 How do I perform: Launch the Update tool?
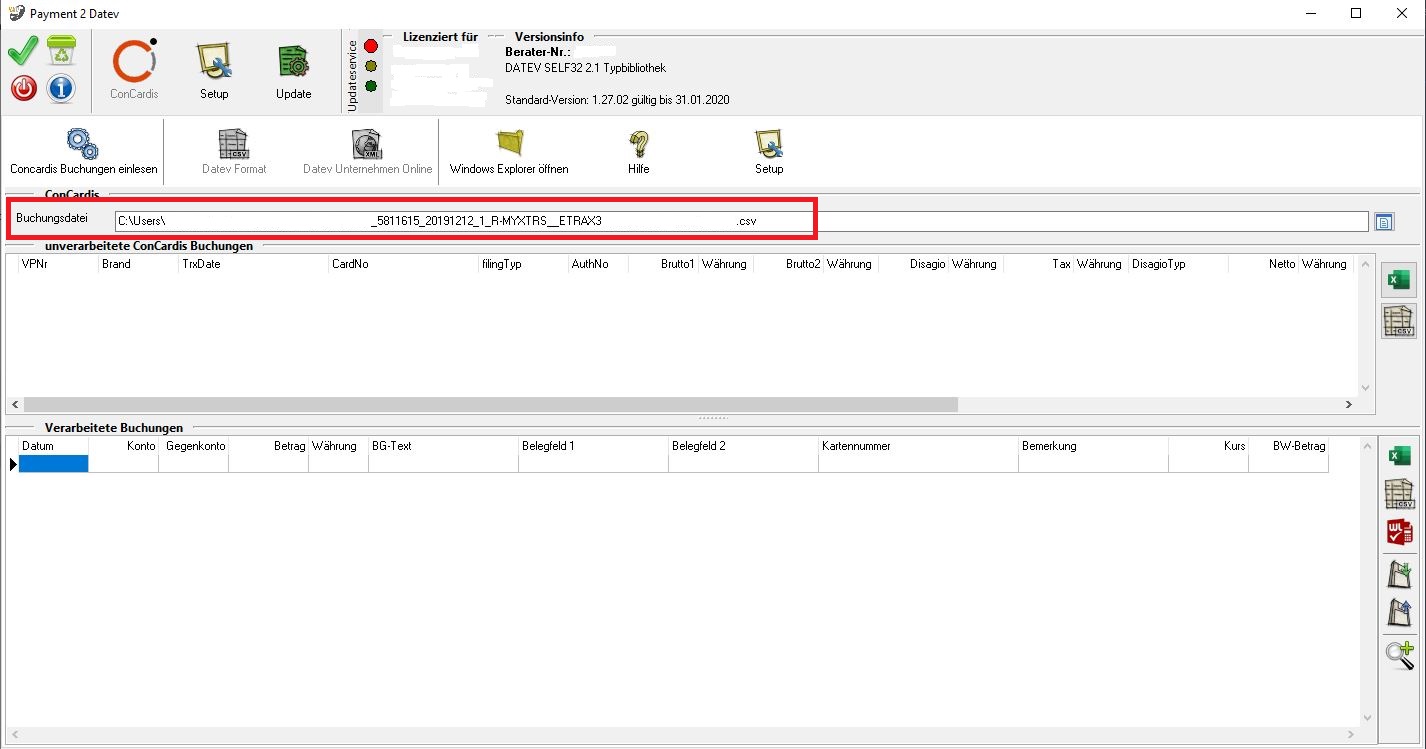pos(294,72)
